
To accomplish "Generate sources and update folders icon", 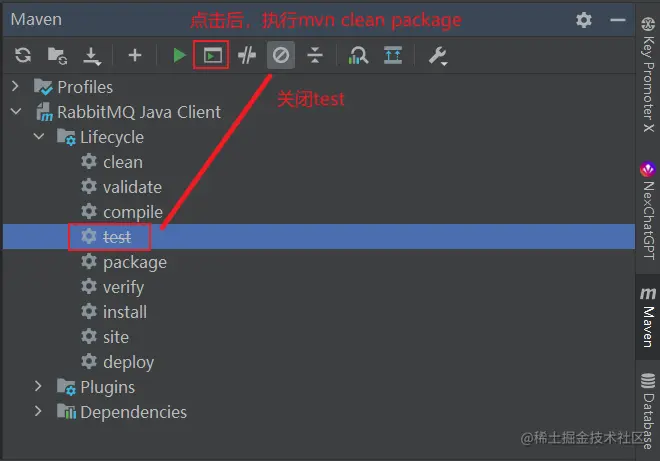I will (57, 55).
